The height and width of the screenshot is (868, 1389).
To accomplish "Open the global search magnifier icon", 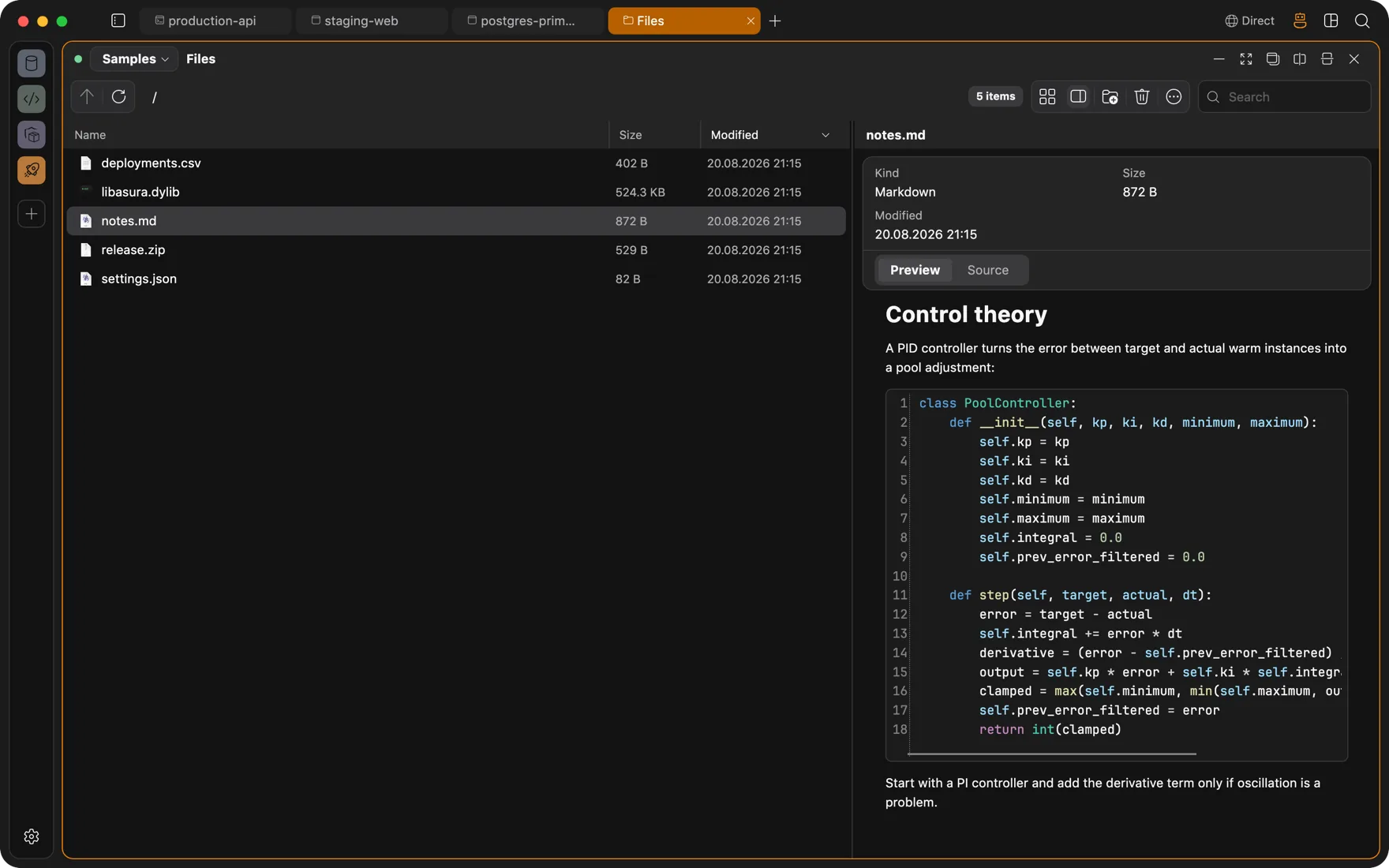I will coord(1362,21).
